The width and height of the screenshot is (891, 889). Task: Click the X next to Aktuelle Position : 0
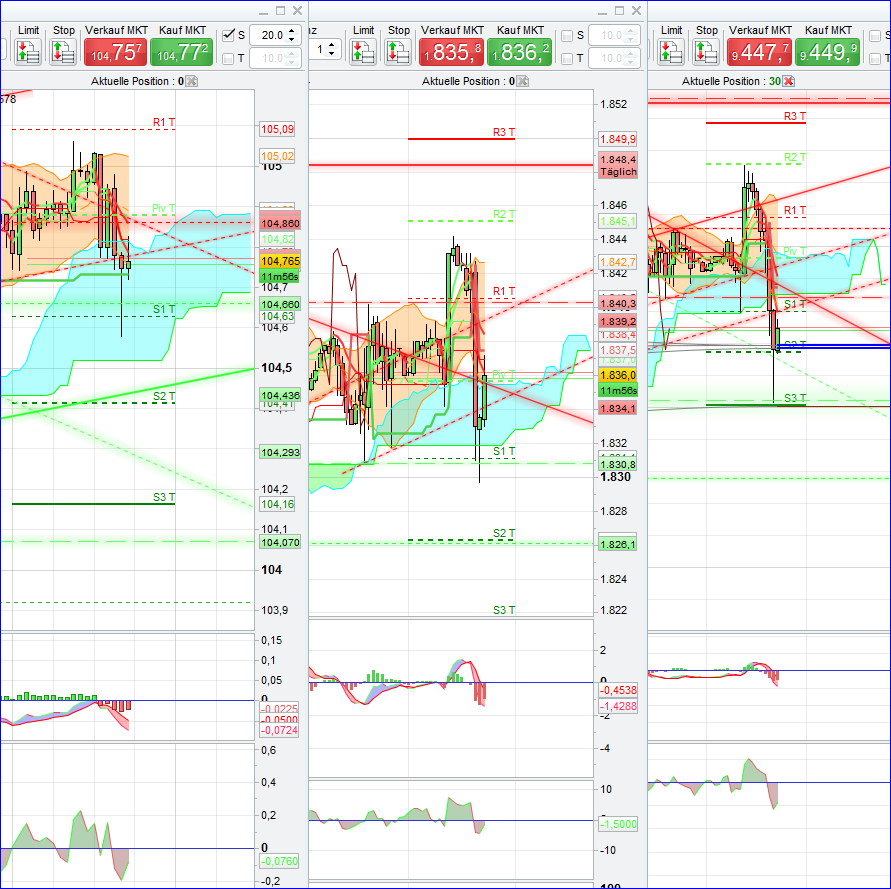click(x=190, y=81)
